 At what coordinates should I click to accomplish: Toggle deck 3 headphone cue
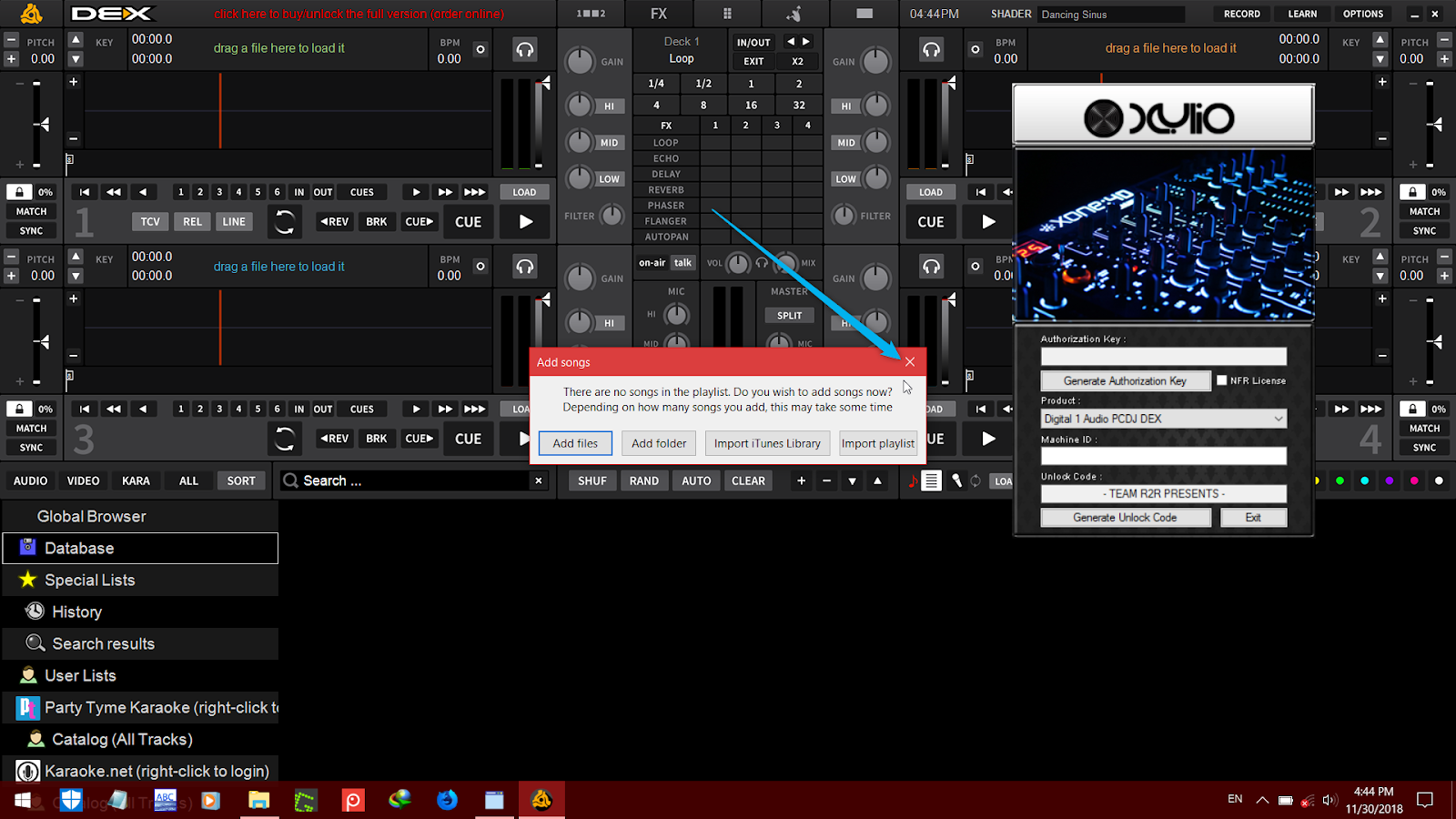(x=525, y=267)
